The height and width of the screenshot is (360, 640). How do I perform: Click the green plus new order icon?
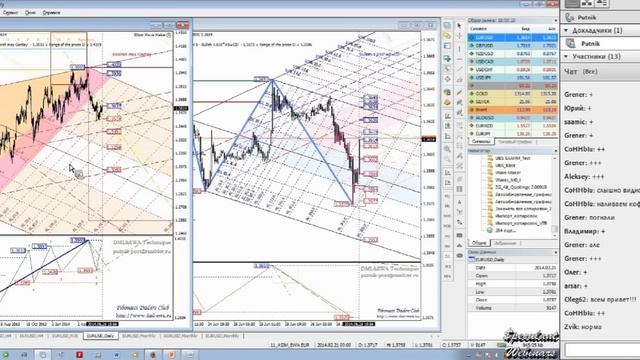447,59
